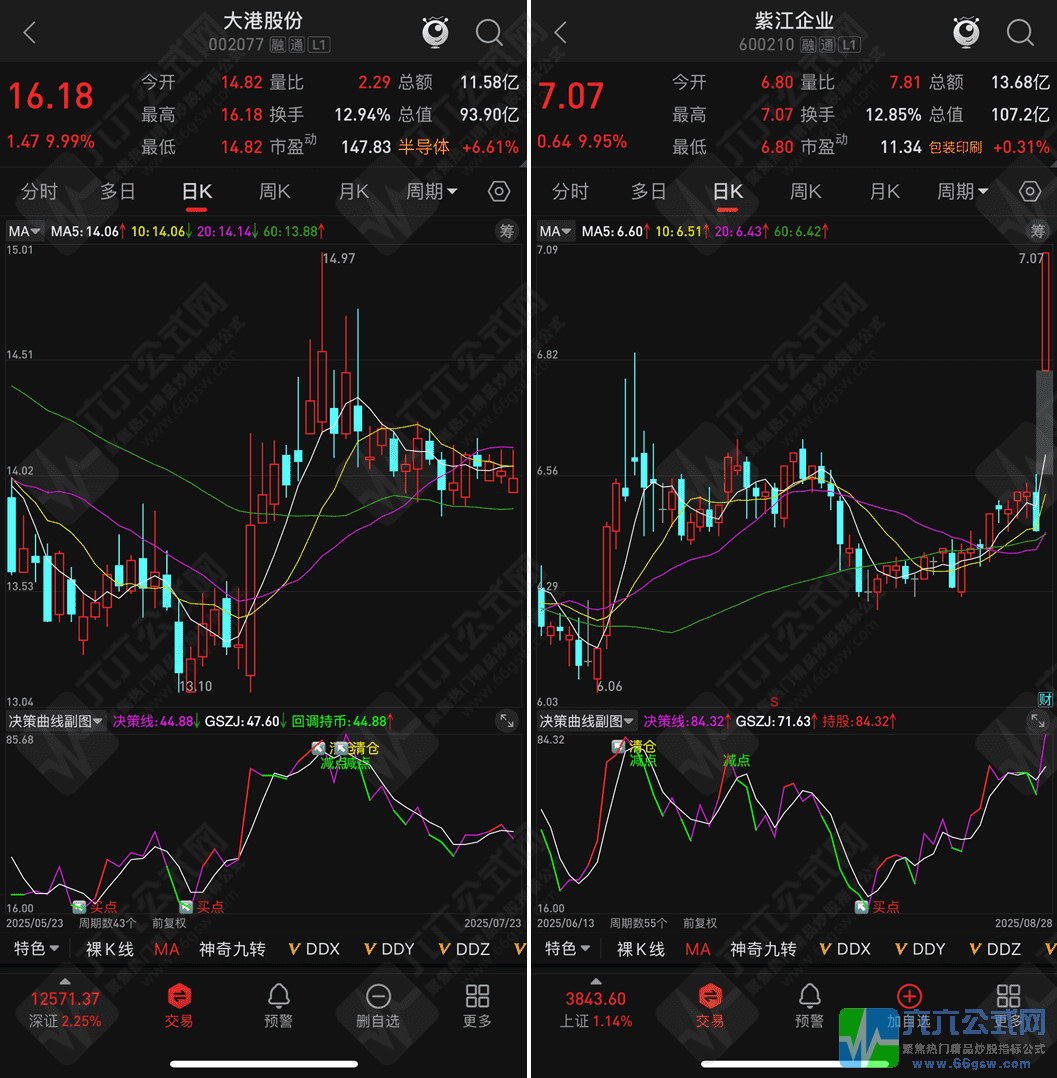Open MA indicator dropdown on 紫江企业 chart

click(555, 231)
